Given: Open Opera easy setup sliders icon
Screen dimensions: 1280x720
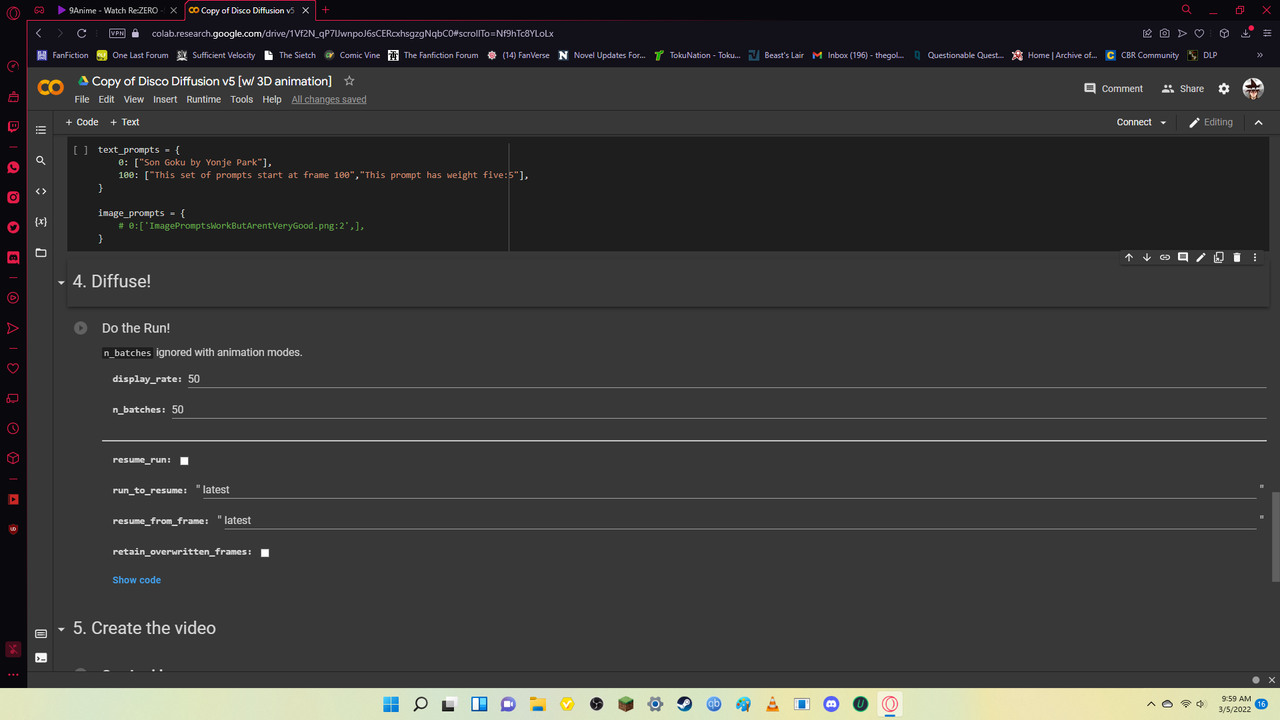Looking at the screenshot, I should pos(1265,33).
